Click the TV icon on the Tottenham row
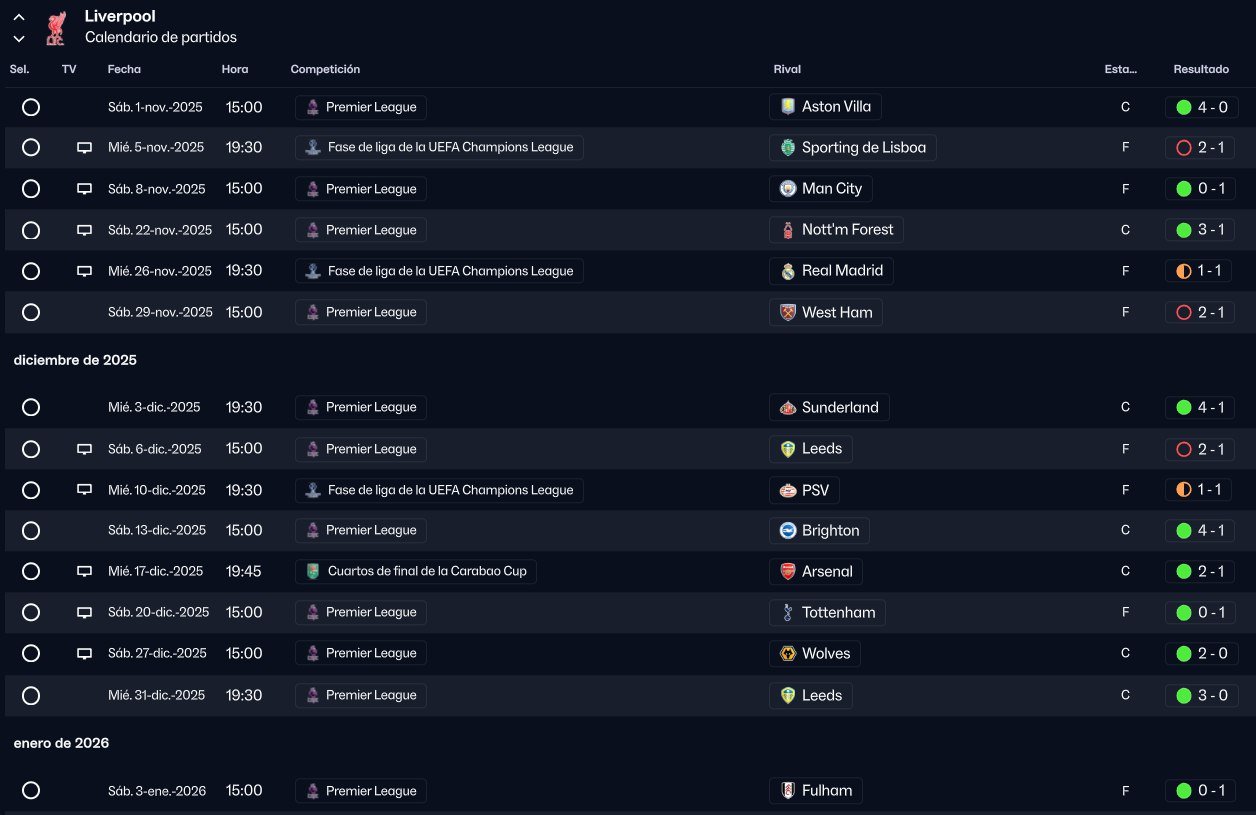The height and width of the screenshot is (815, 1256). [84, 613]
